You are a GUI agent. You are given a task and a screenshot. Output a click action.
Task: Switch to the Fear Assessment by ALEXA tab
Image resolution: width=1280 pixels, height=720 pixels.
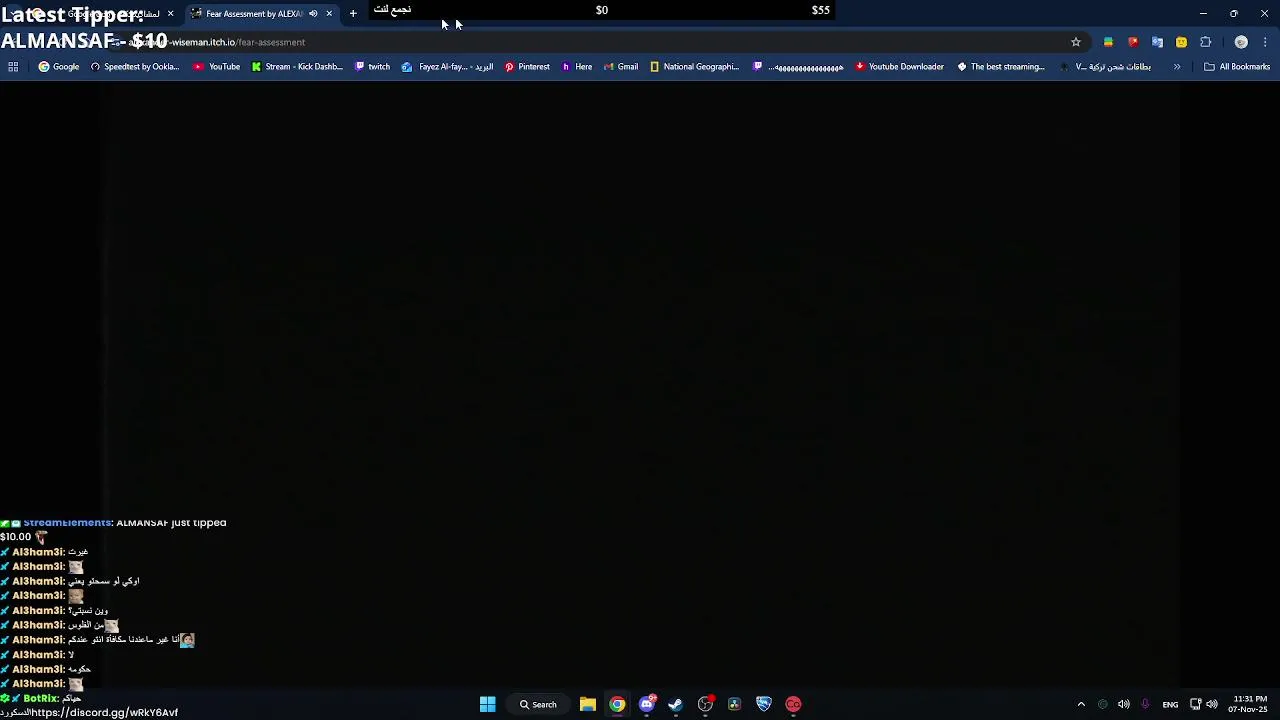[254, 14]
